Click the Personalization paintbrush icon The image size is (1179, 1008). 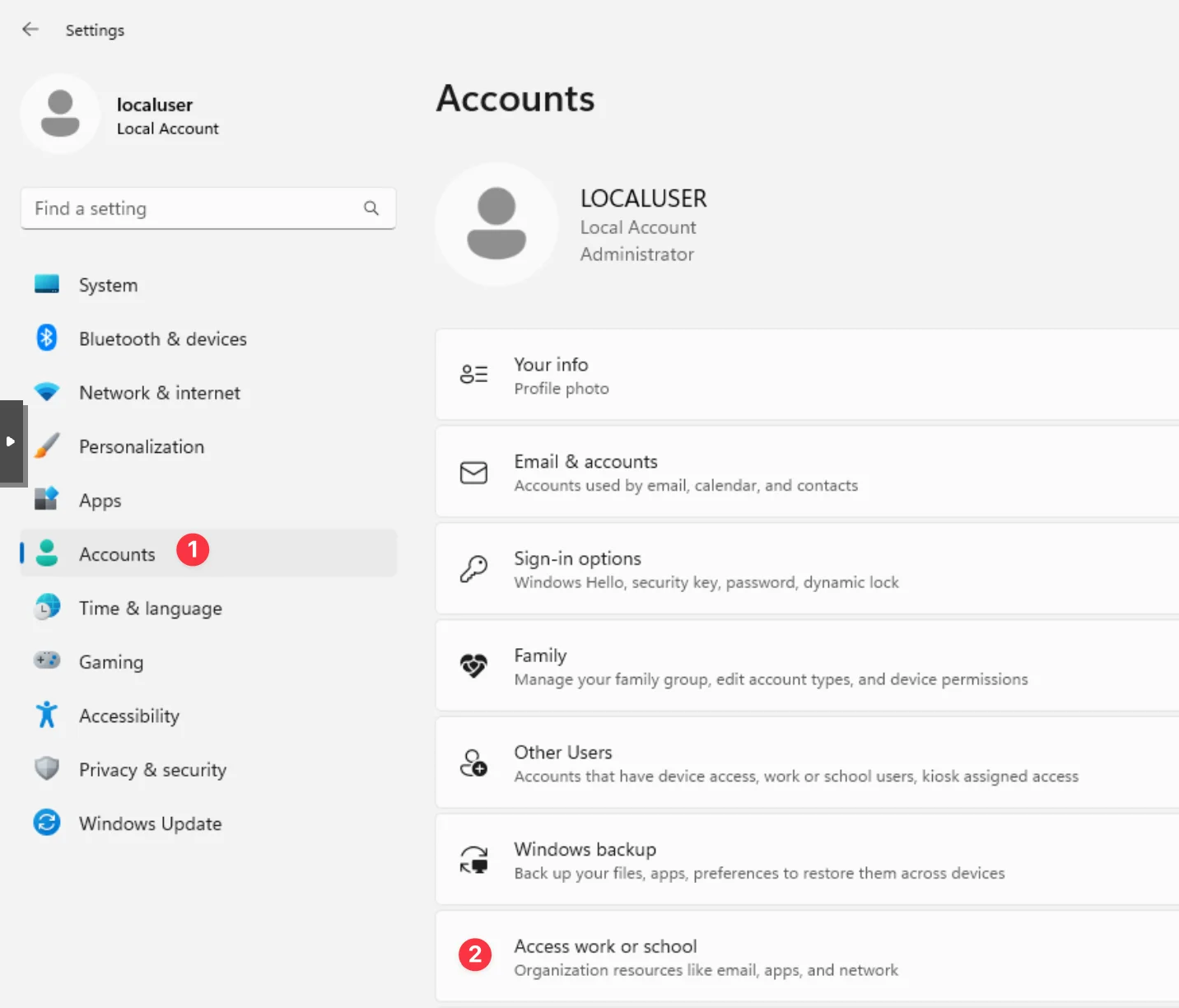[x=47, y=446]
